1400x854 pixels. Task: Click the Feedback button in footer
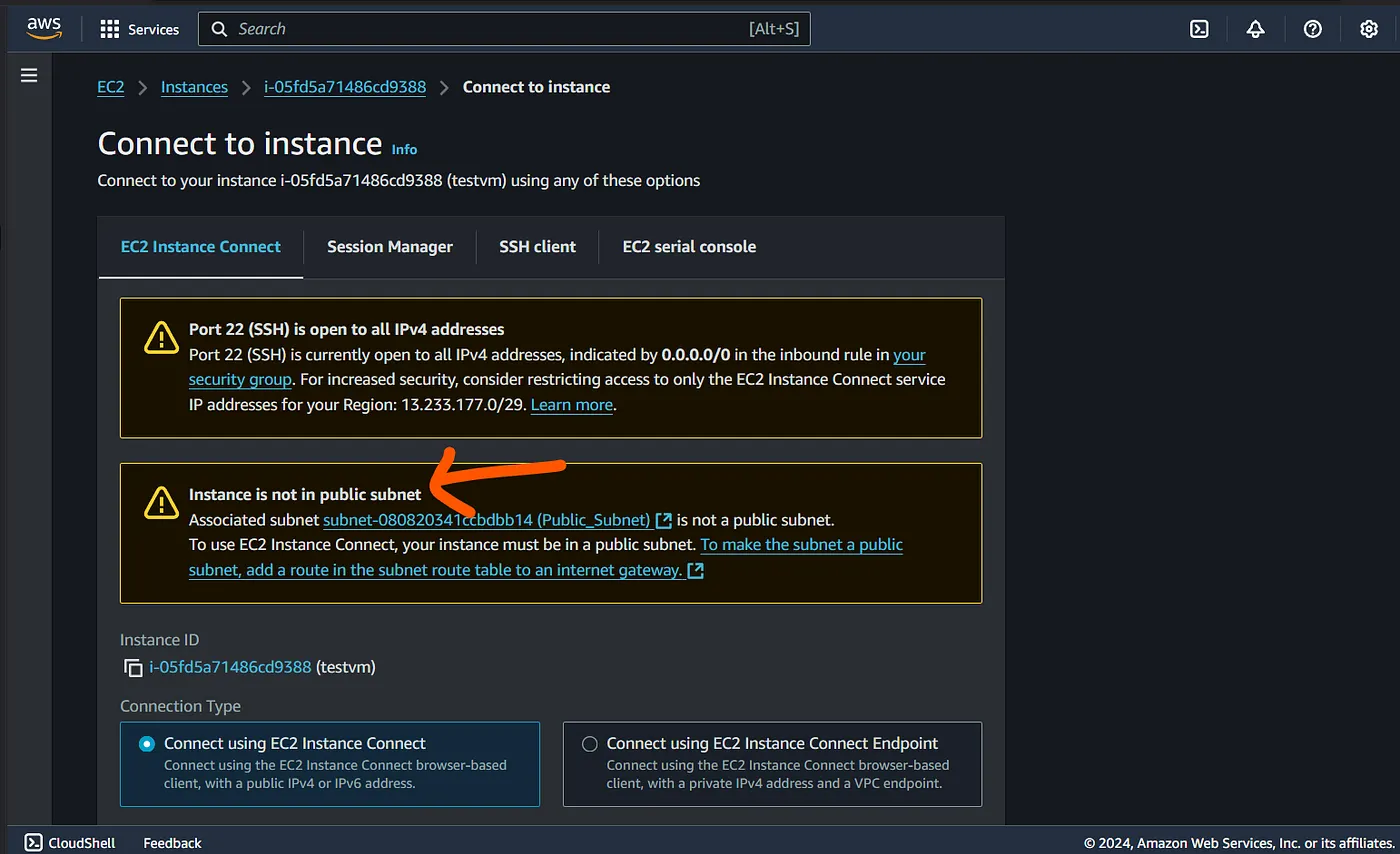172,843
